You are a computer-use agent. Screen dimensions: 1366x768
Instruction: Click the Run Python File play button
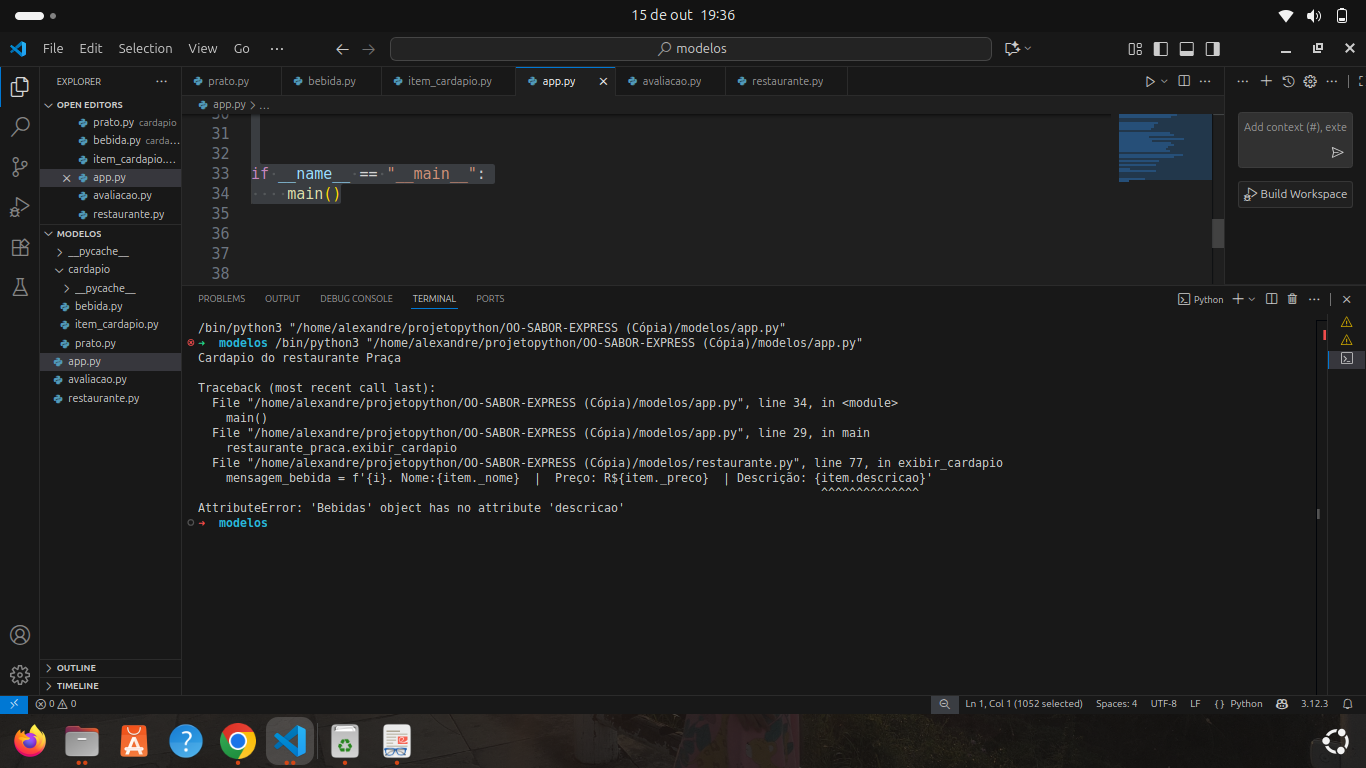[x=1149, y=81]
